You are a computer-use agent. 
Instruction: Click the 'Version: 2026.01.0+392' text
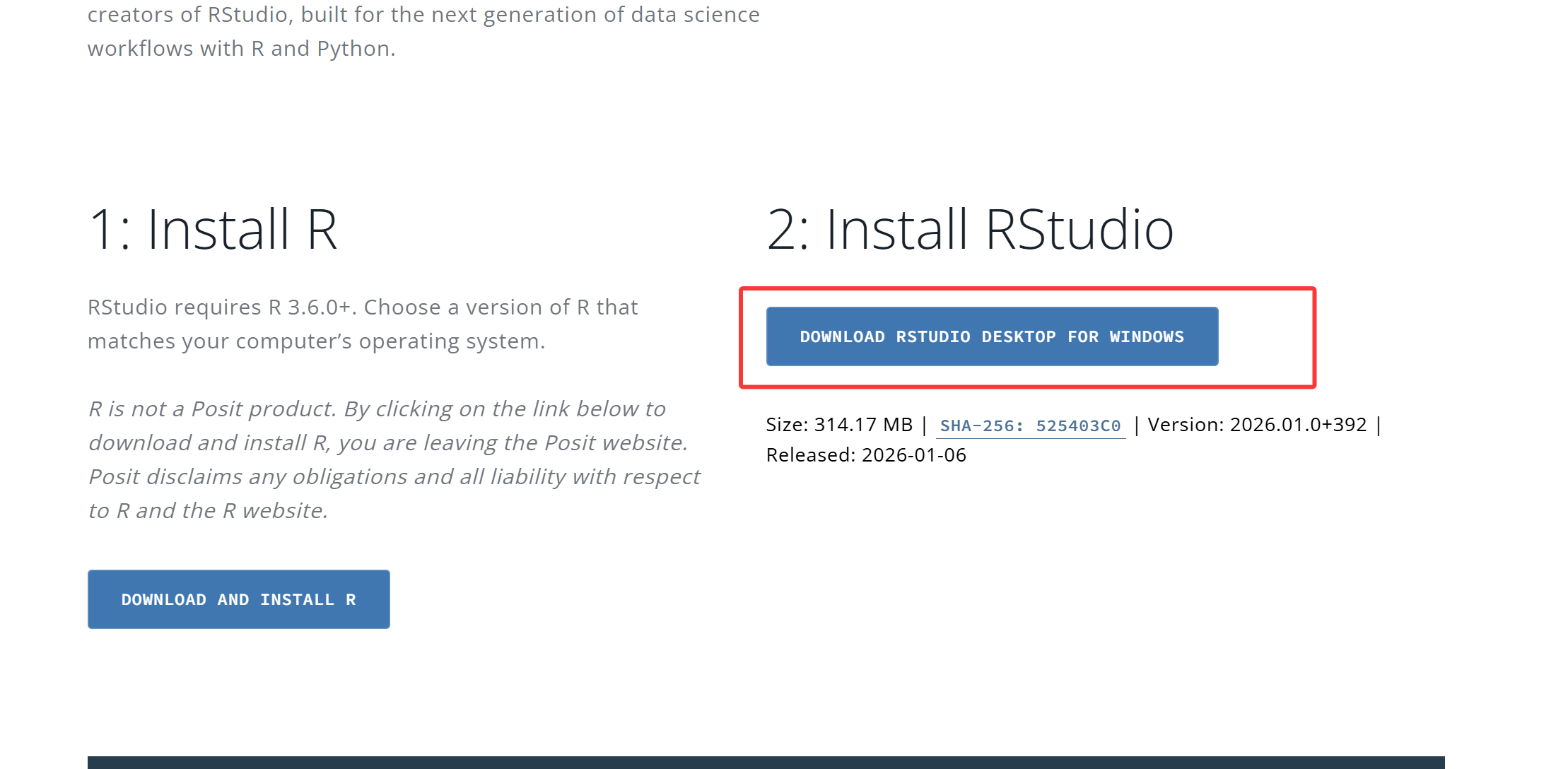click(x=1256, y=425)
